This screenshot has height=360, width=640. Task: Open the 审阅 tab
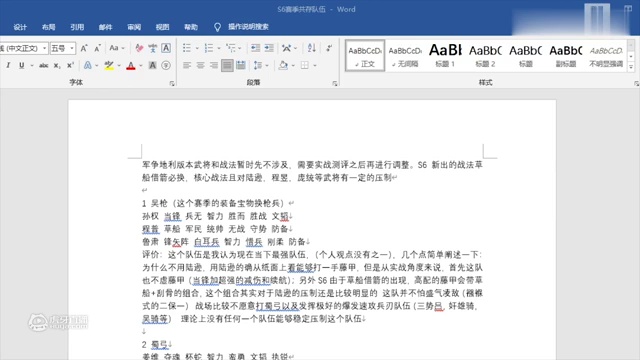pyautogui.click(x=134, y=27)
